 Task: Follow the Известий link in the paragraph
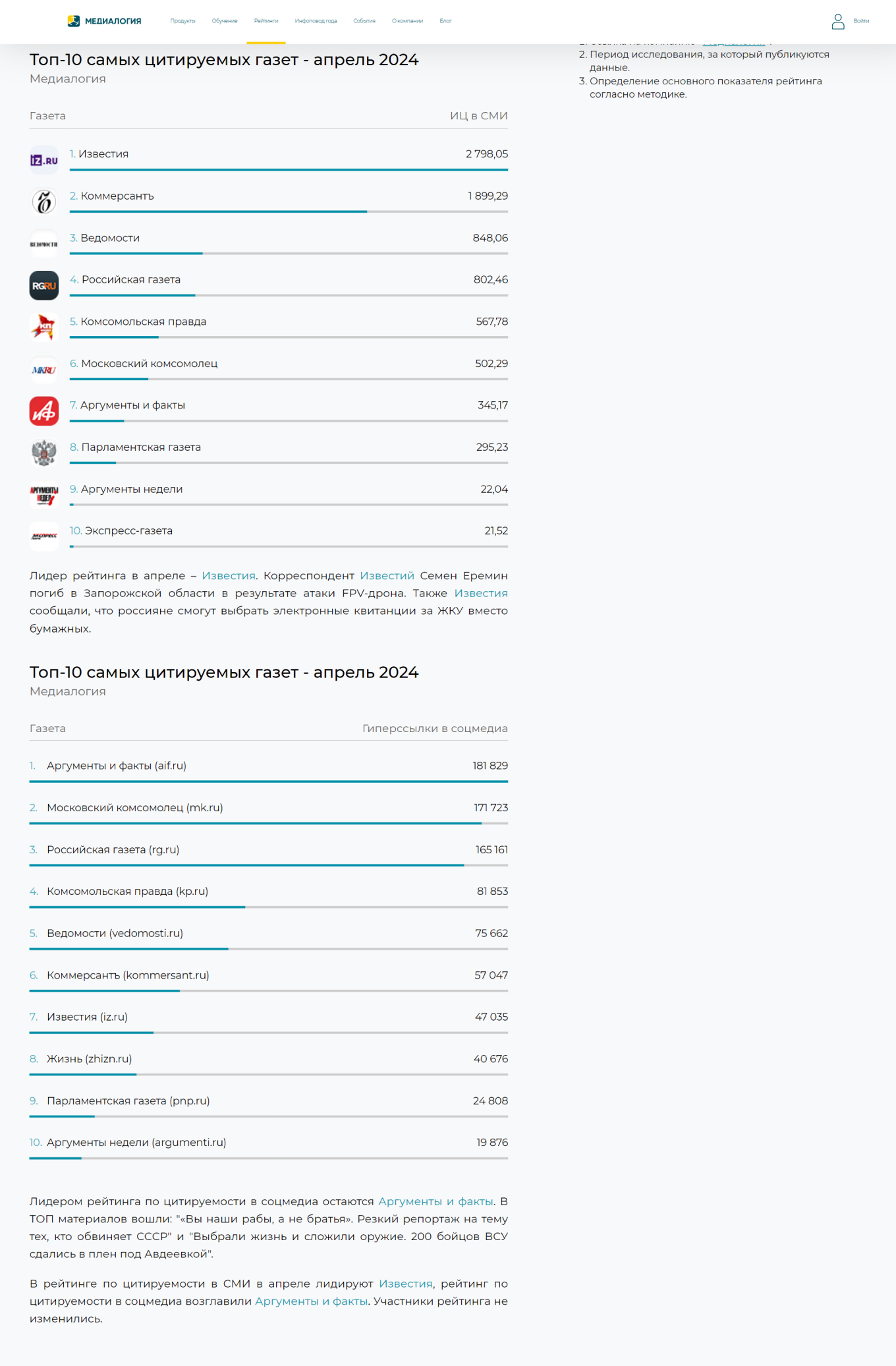(387, 576)
